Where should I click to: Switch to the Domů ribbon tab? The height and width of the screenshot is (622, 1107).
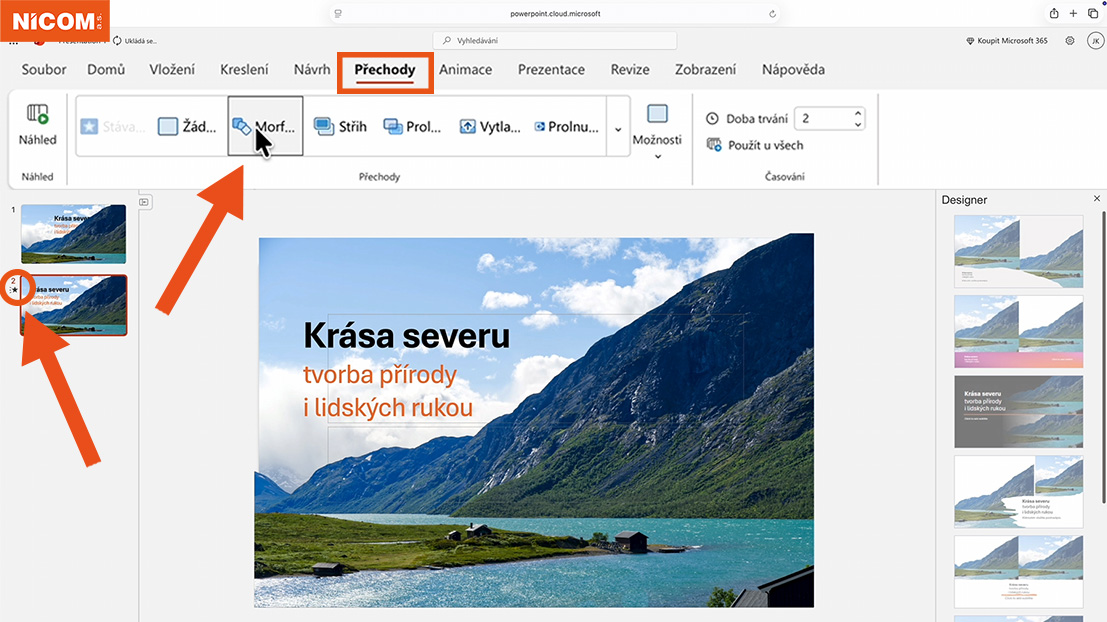[106, 69]
